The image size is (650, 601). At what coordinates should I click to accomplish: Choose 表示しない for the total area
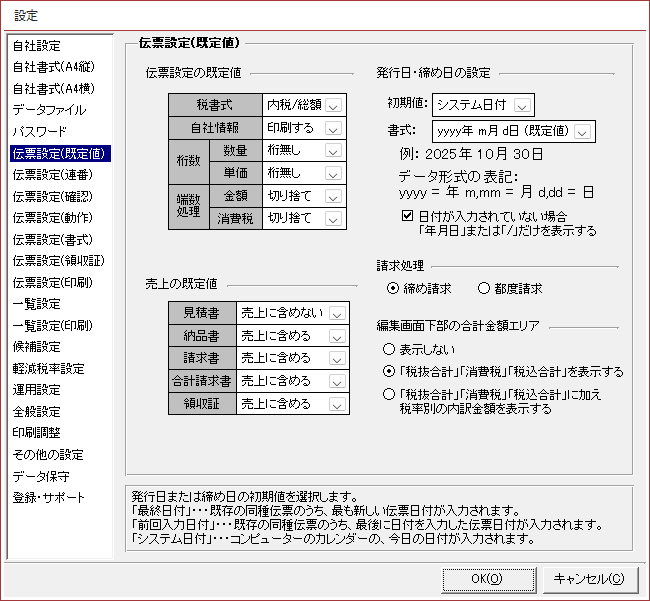(388, 350)
